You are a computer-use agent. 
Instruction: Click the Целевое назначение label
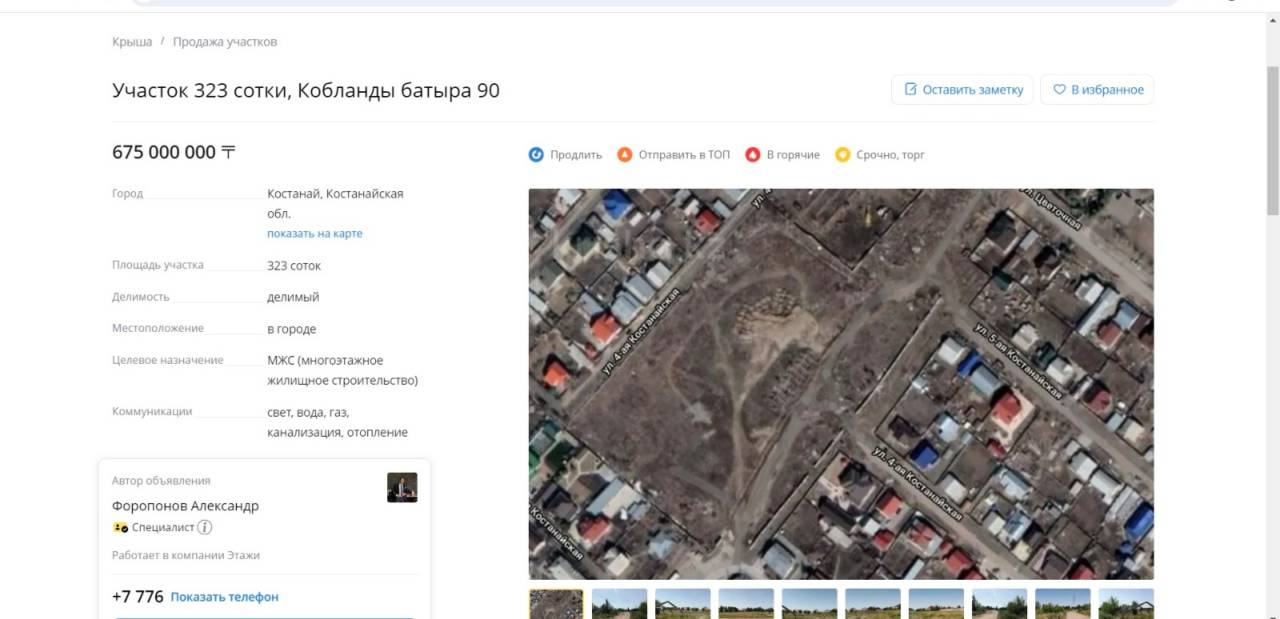pyautogui.click(x=168, y=360)
